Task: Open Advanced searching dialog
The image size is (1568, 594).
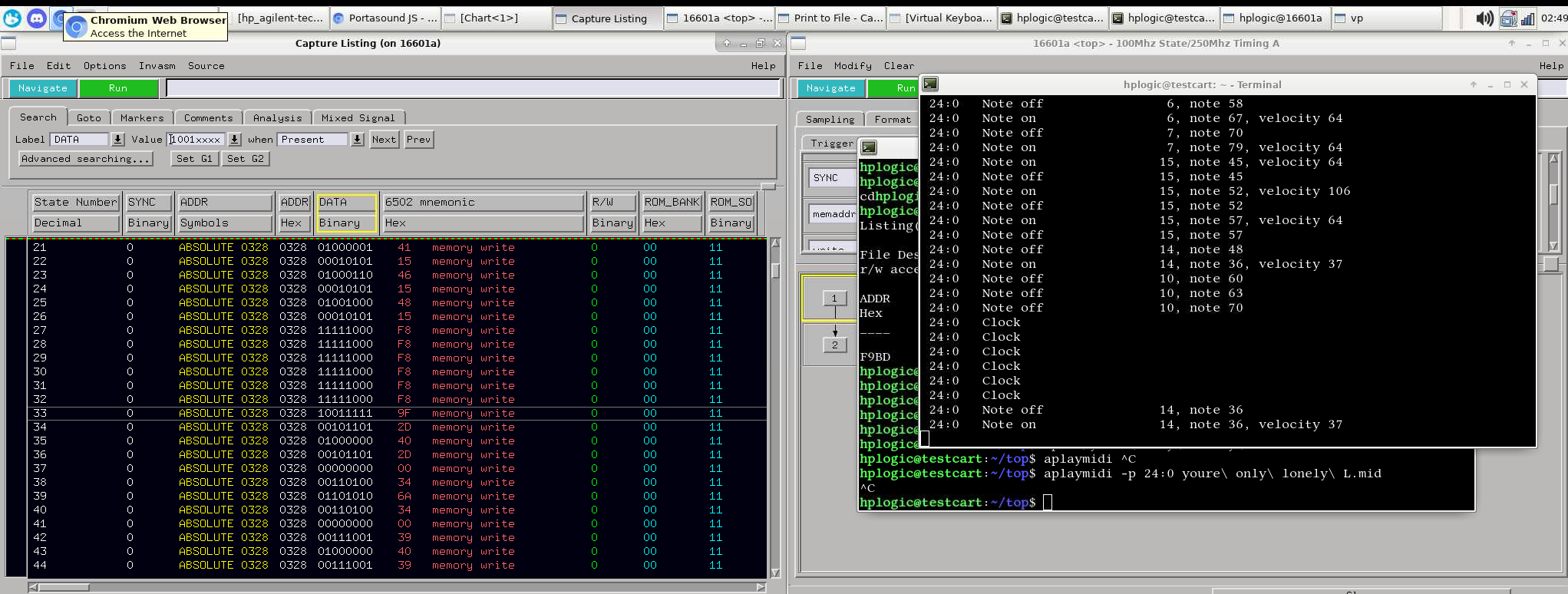Action: point(85,159)
